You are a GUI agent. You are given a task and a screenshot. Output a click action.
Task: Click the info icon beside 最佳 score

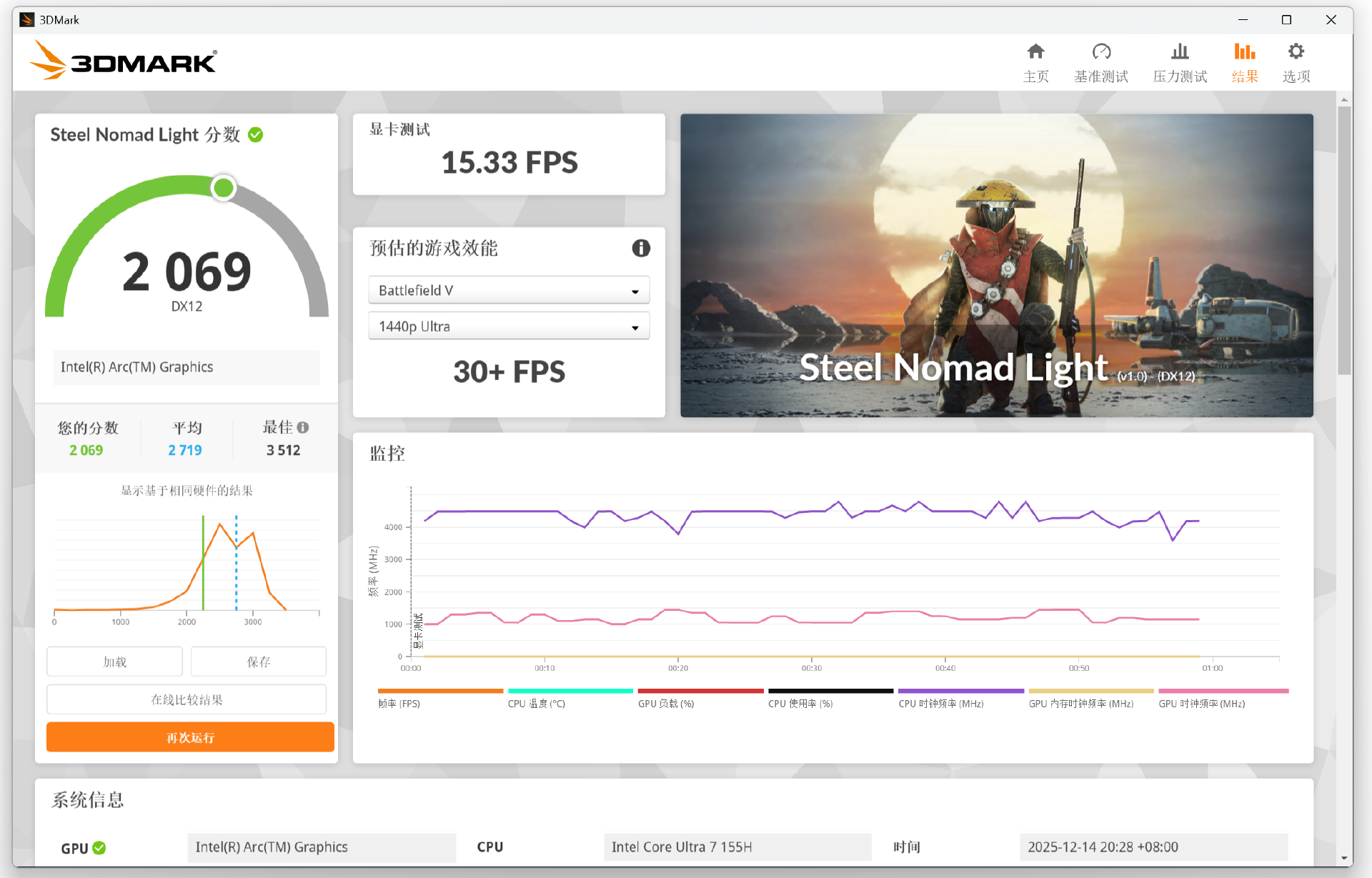coord(303,427)
